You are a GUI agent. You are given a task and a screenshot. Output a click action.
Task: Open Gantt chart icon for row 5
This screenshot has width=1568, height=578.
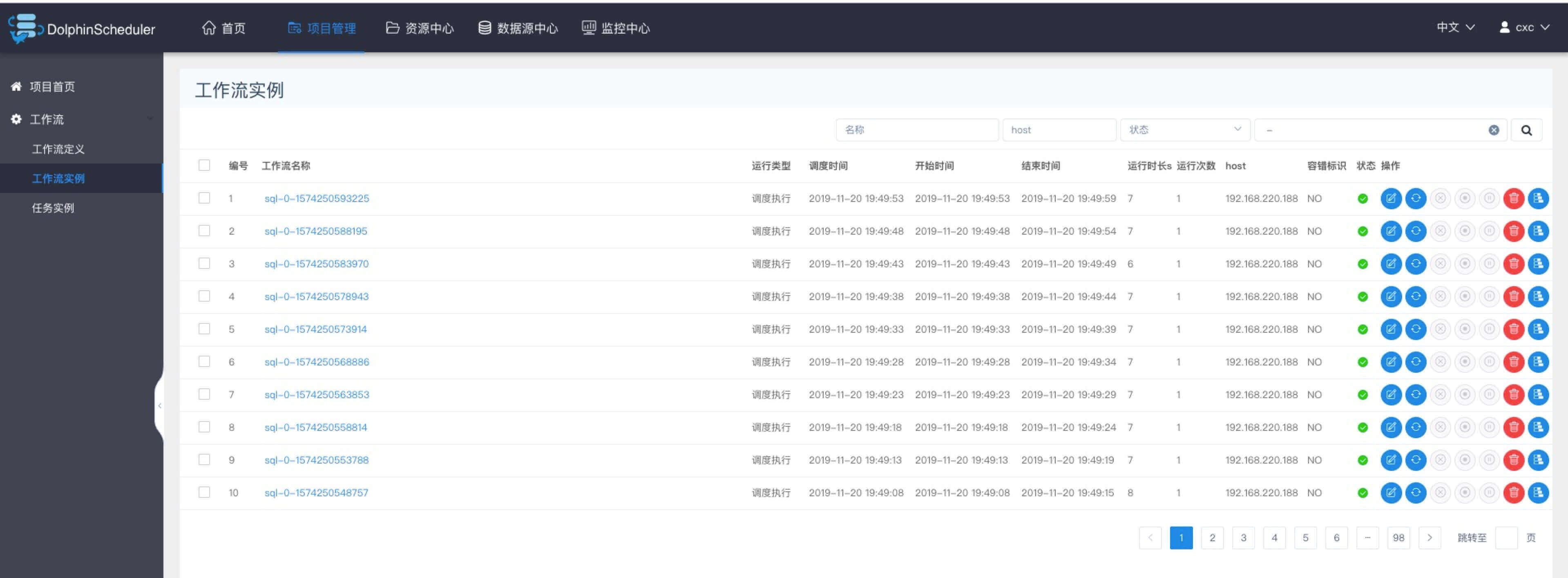tap(1538, 329)
